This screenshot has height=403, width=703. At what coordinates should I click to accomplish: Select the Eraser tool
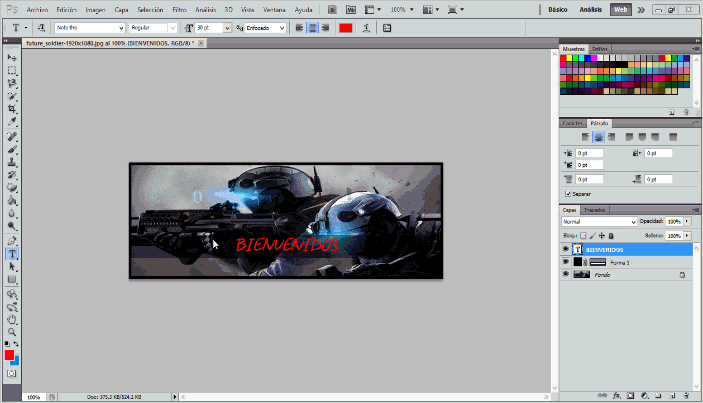12,187
